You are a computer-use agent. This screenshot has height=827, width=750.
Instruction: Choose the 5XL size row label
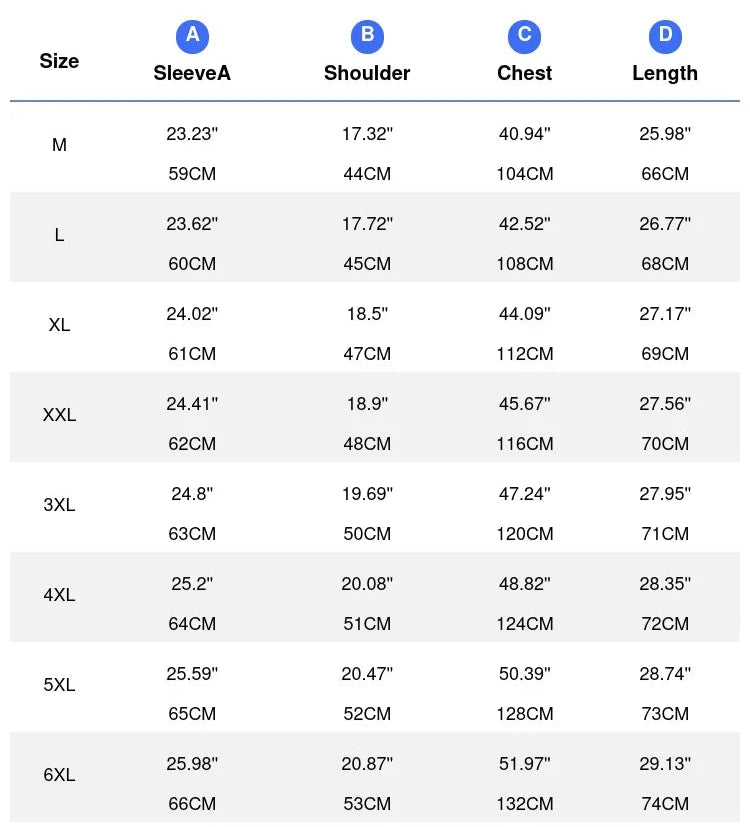coord(59,685)
